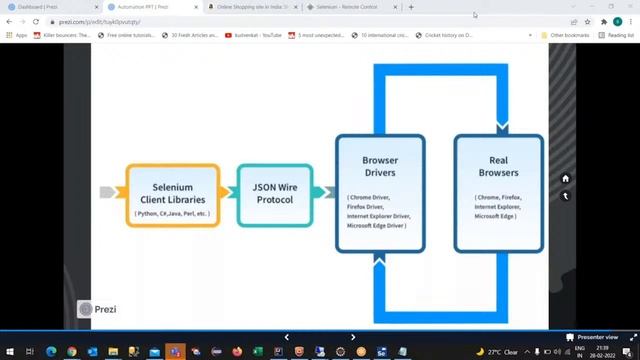
Task: Open the Windows Start menu
Action: (9, 351)
